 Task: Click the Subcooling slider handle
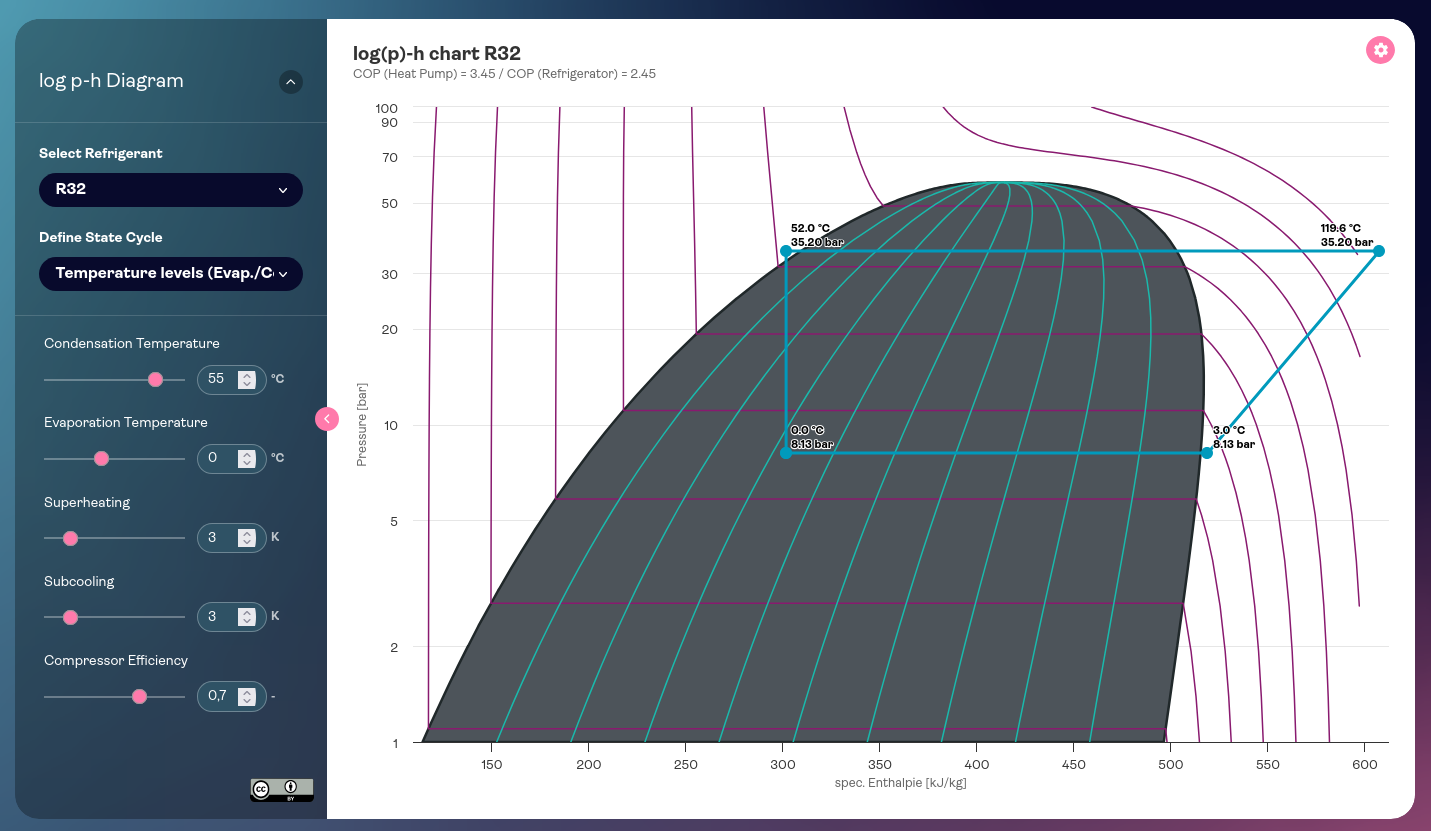coord(70,617)
